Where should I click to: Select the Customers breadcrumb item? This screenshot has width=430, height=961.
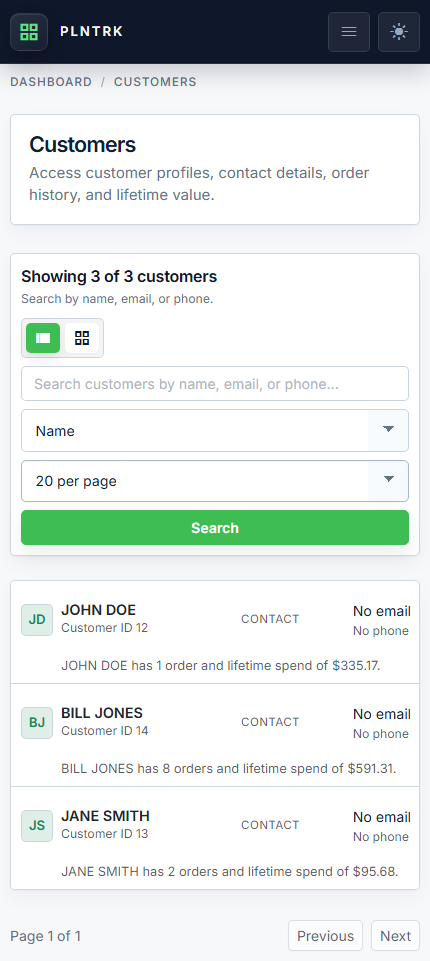155,82
